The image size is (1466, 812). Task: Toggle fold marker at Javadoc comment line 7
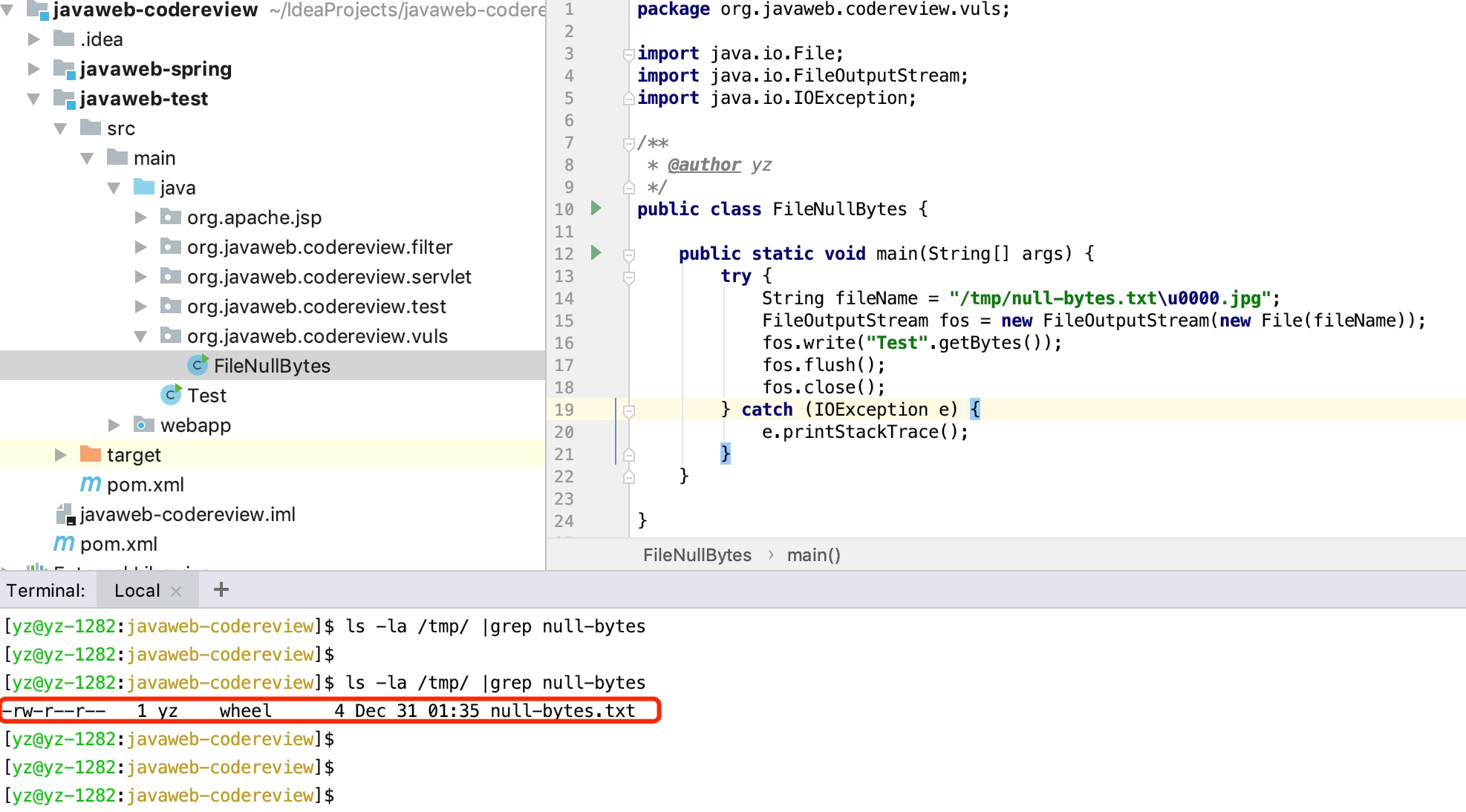[x=629, y=143]
